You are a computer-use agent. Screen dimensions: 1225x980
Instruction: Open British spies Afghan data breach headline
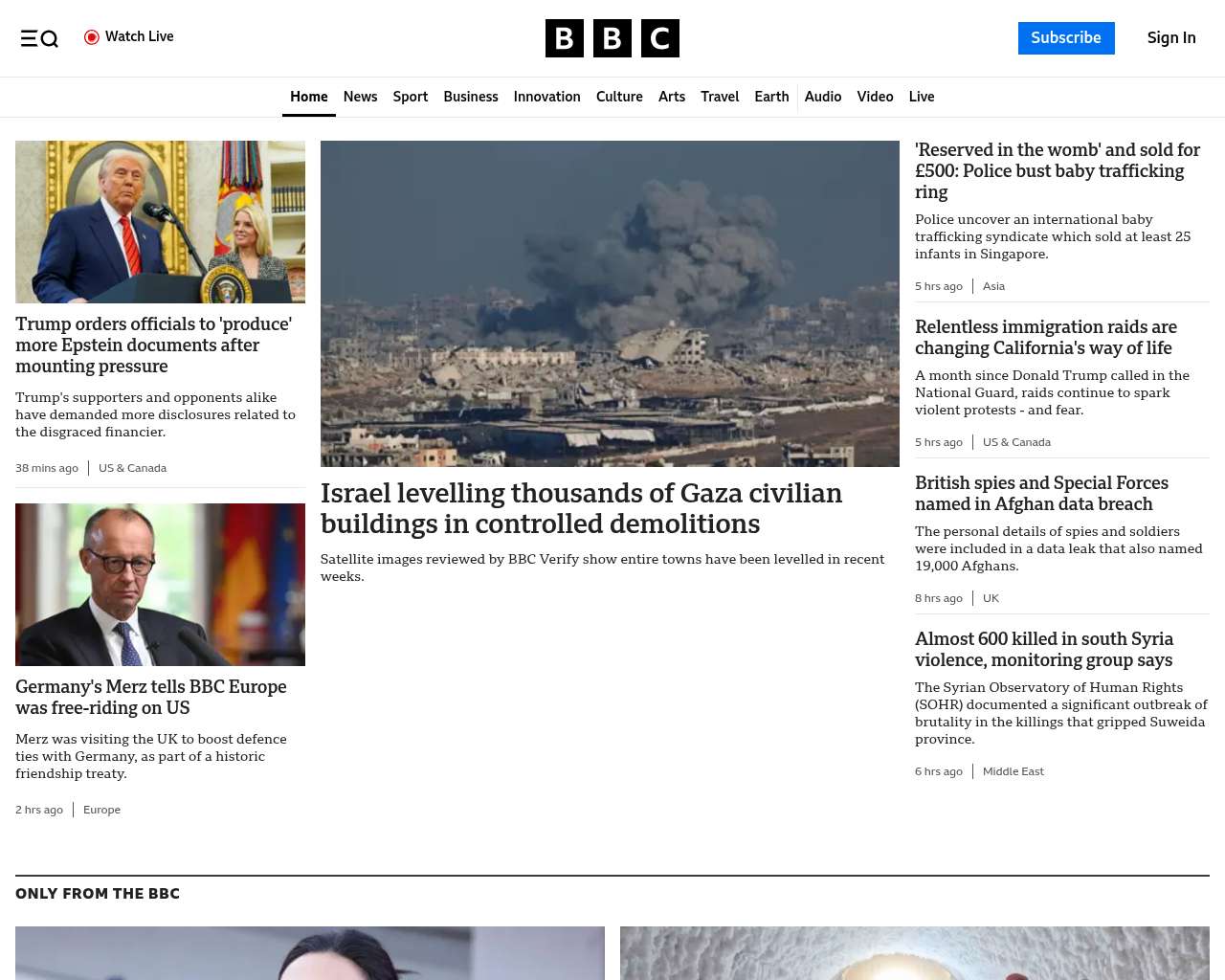pos(1041,494)
